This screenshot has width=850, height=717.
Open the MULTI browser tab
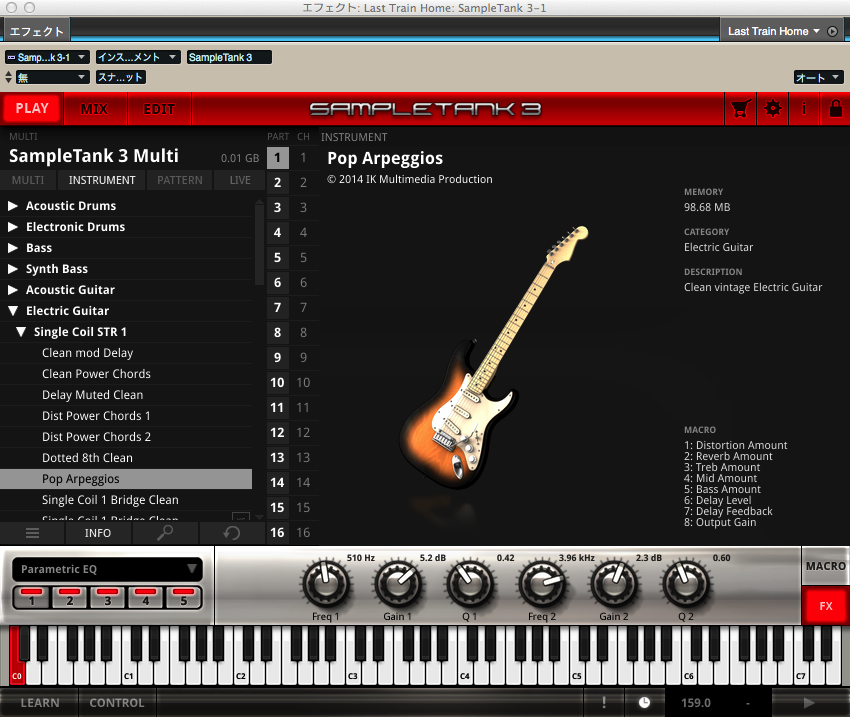click(x=28, y=180)
